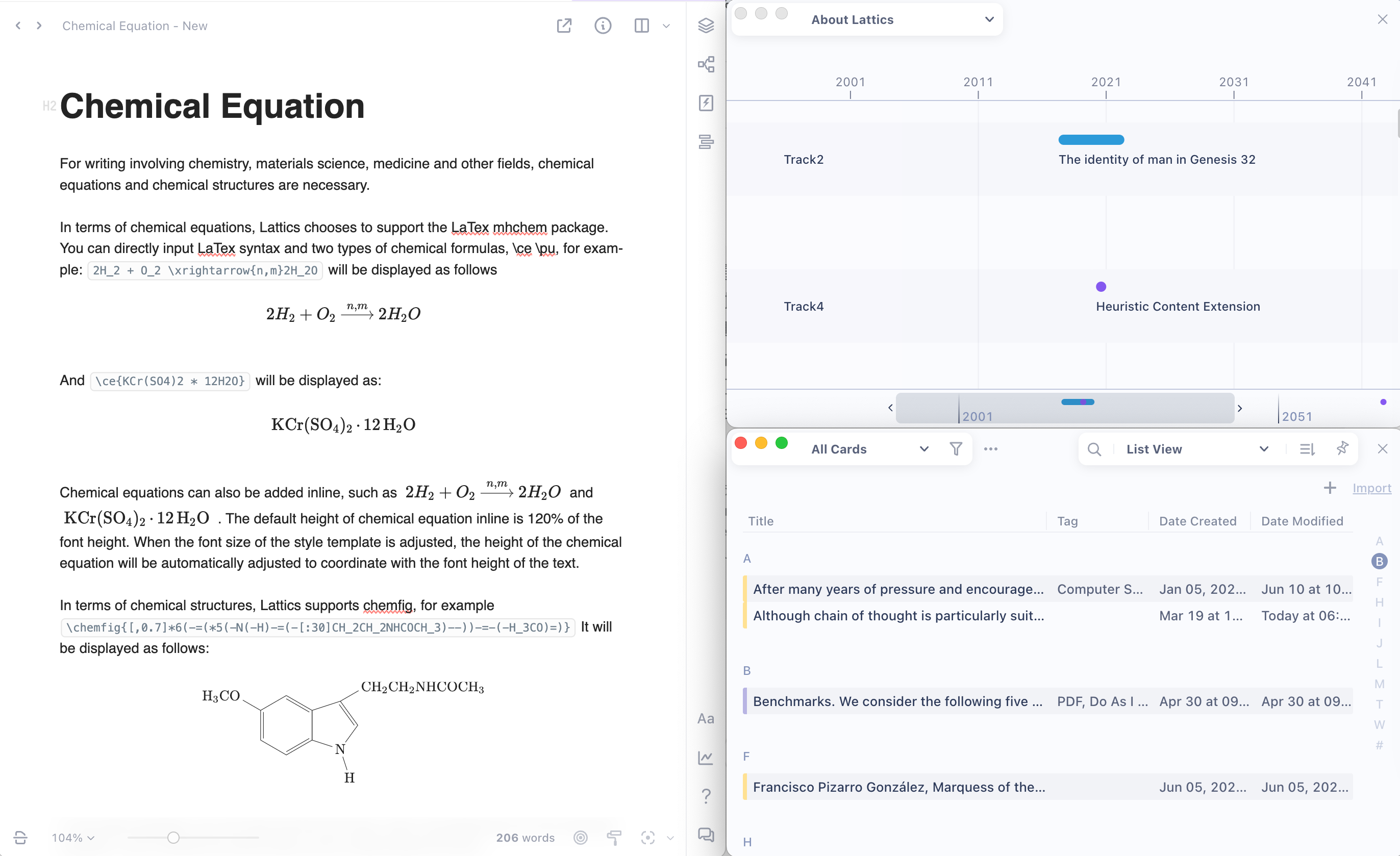Click the Track2 label

tap(804, 160)
